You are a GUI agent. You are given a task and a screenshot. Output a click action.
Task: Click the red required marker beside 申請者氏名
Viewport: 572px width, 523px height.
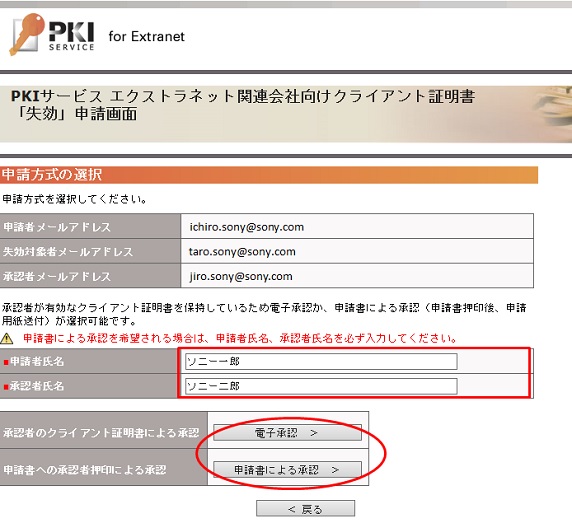[x=6, y=362]
